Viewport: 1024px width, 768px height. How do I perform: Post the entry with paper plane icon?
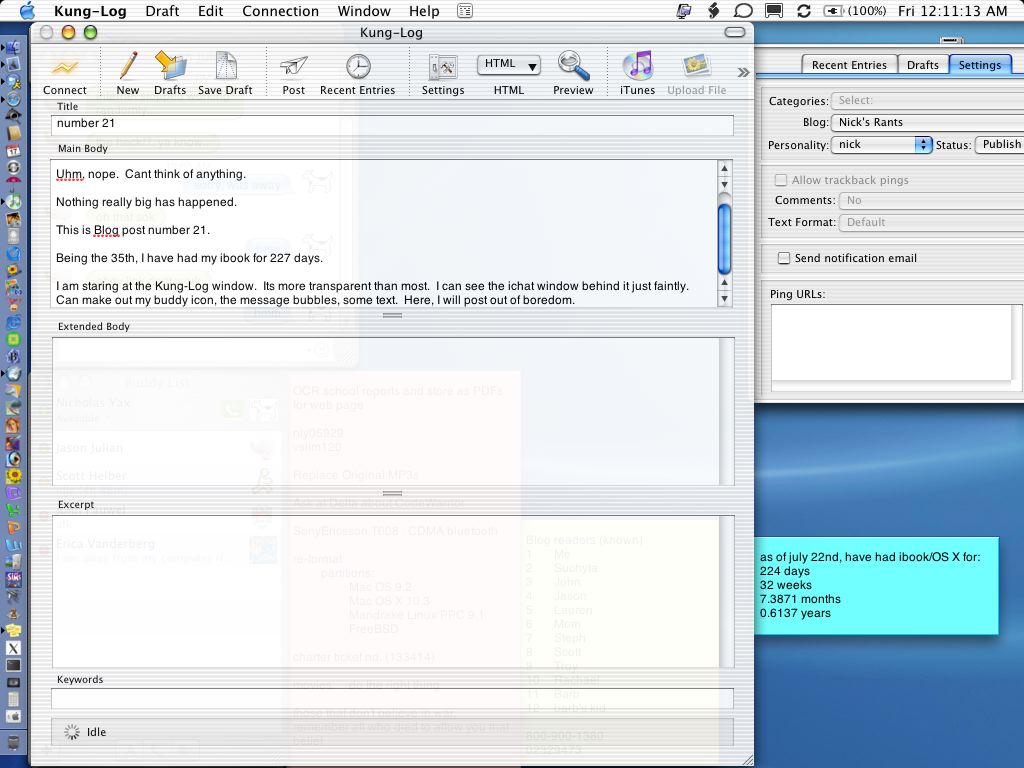click(293, 68)
